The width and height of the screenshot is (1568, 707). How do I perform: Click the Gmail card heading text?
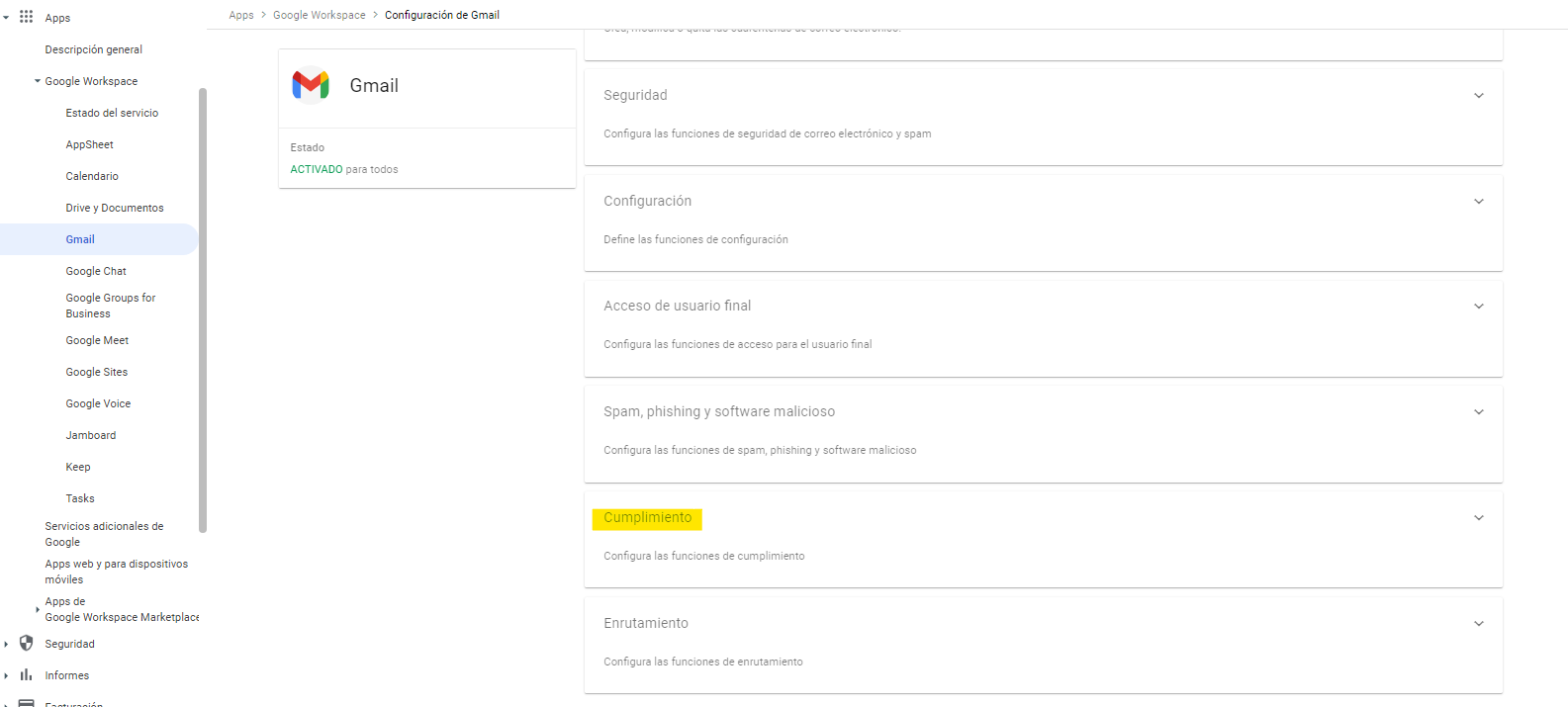374,86
